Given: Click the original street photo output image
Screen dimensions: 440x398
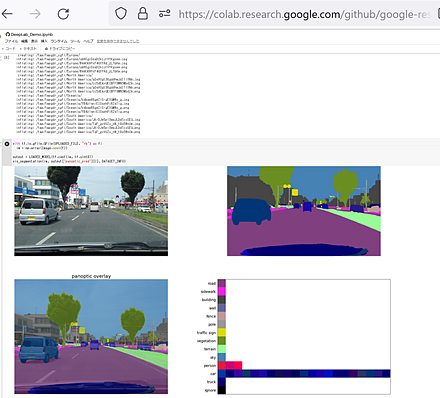Looking at the screenshot, I should pyautogui.click(x=91, y=211).
